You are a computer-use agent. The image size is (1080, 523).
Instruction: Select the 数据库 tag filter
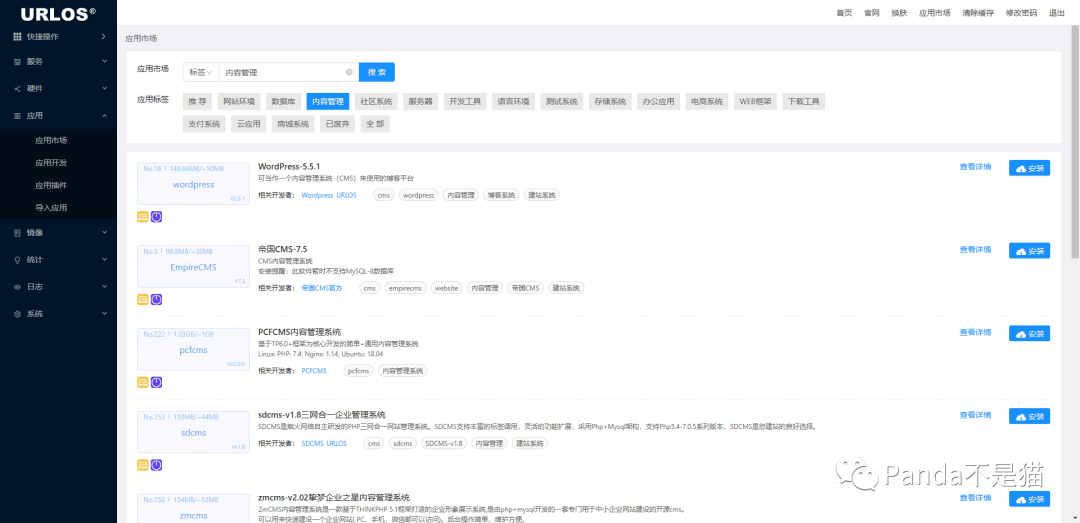(x=283, y=102)
